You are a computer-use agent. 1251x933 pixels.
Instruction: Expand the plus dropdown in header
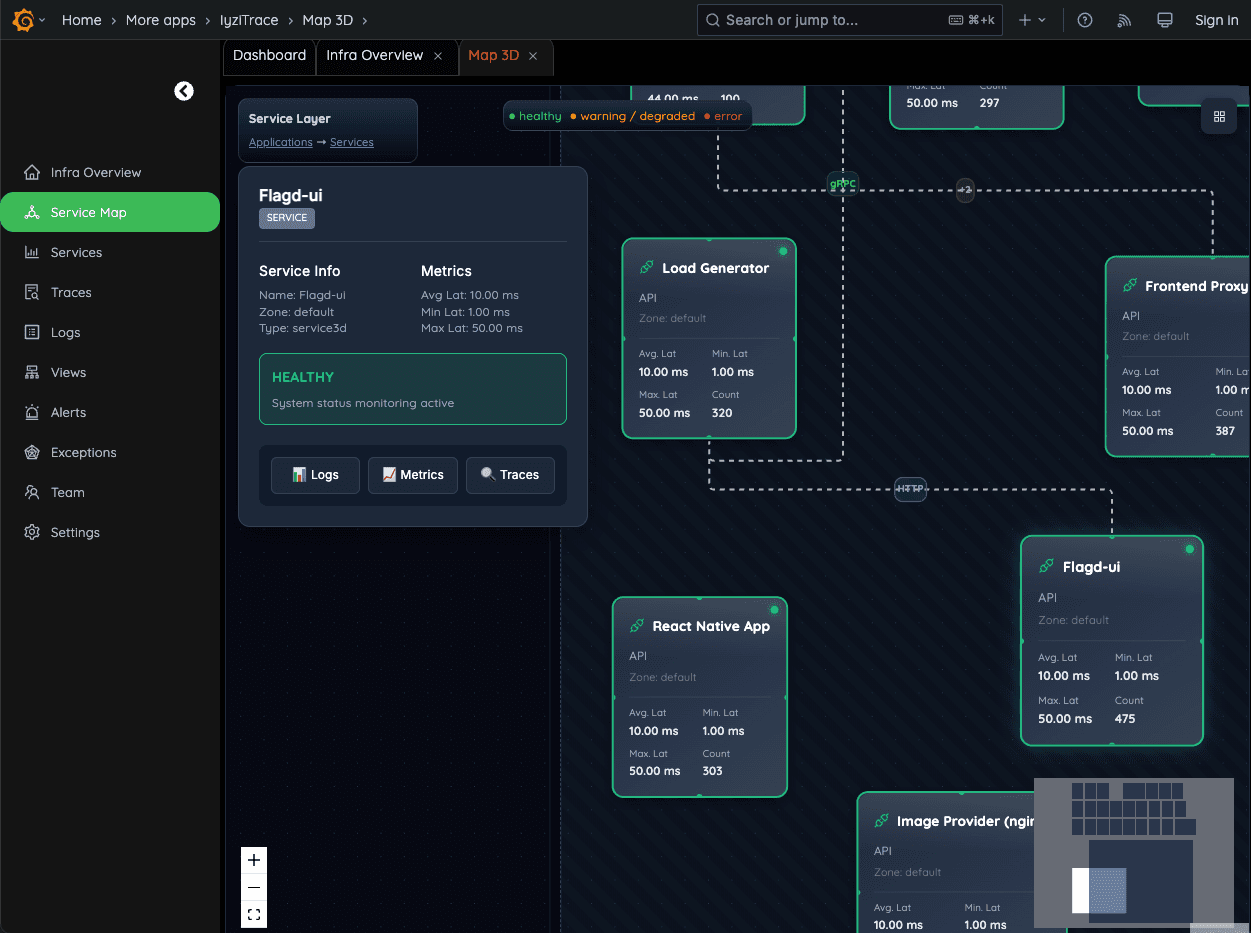coord(1032,20)
